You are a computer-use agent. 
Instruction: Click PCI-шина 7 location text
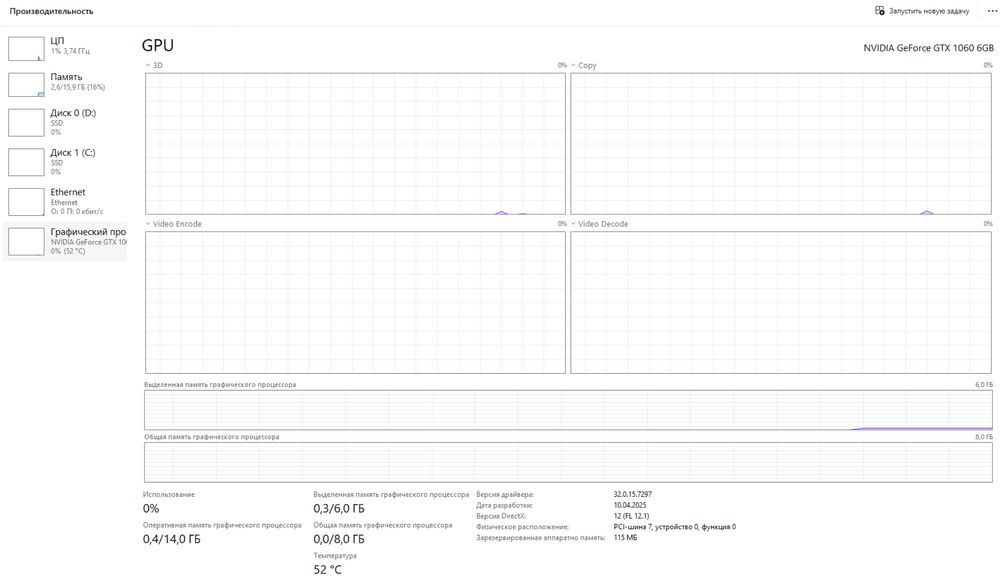[675, 527]
